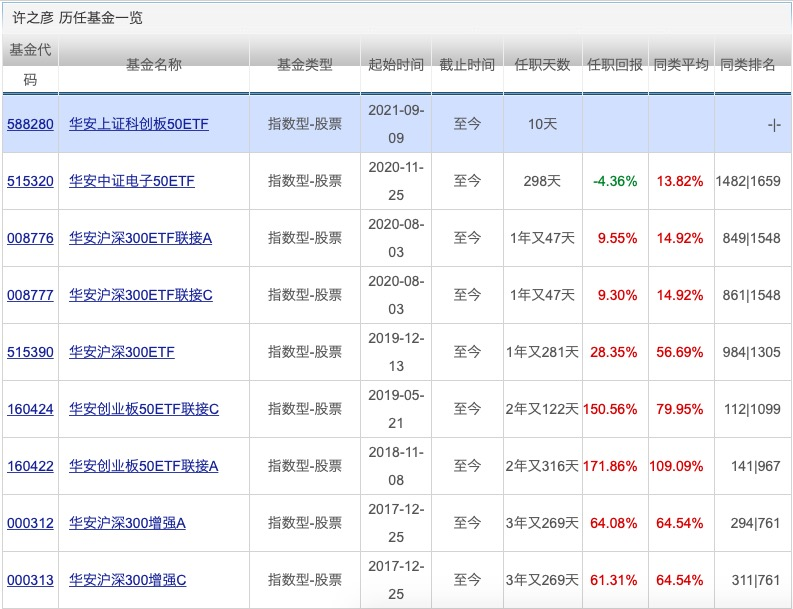Viewport: 793px width, 609px height.
Task: Select the 2年又122天 tenure cell
Action: (542, 409)
